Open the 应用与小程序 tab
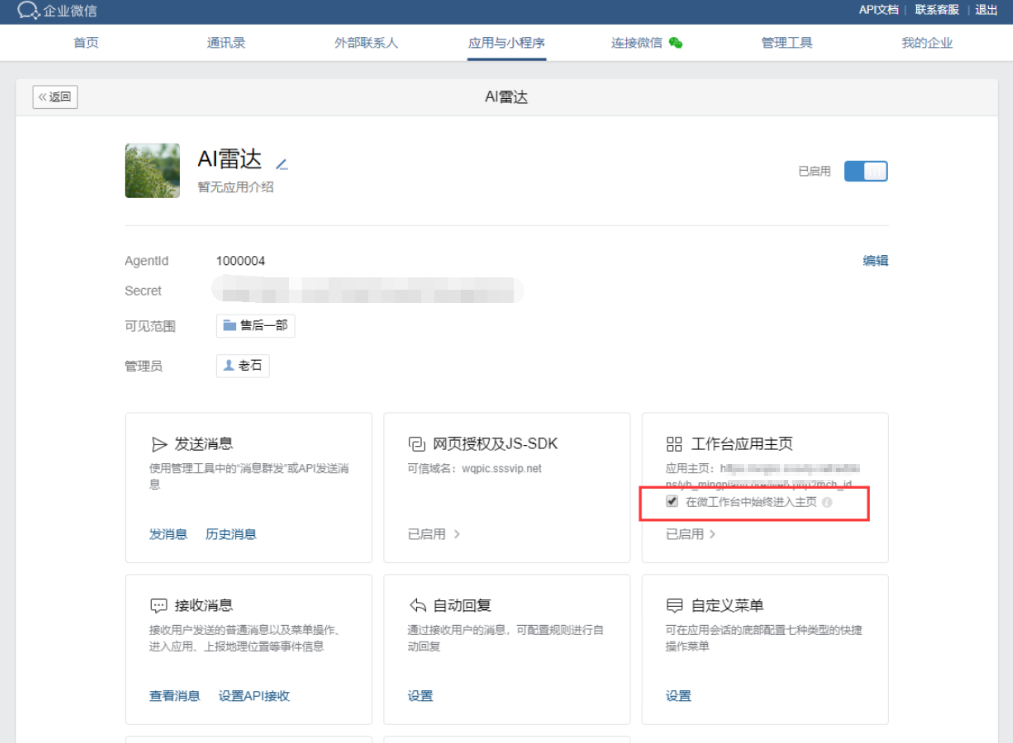The width and height of the screenshot is (1013, 743). [506, 43]
